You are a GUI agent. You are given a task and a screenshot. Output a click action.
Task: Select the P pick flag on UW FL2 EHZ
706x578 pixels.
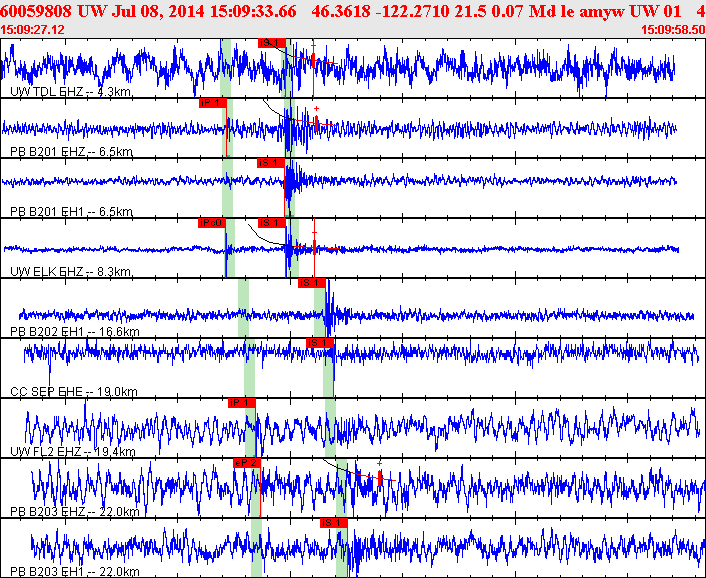click(x=242, y=403)
